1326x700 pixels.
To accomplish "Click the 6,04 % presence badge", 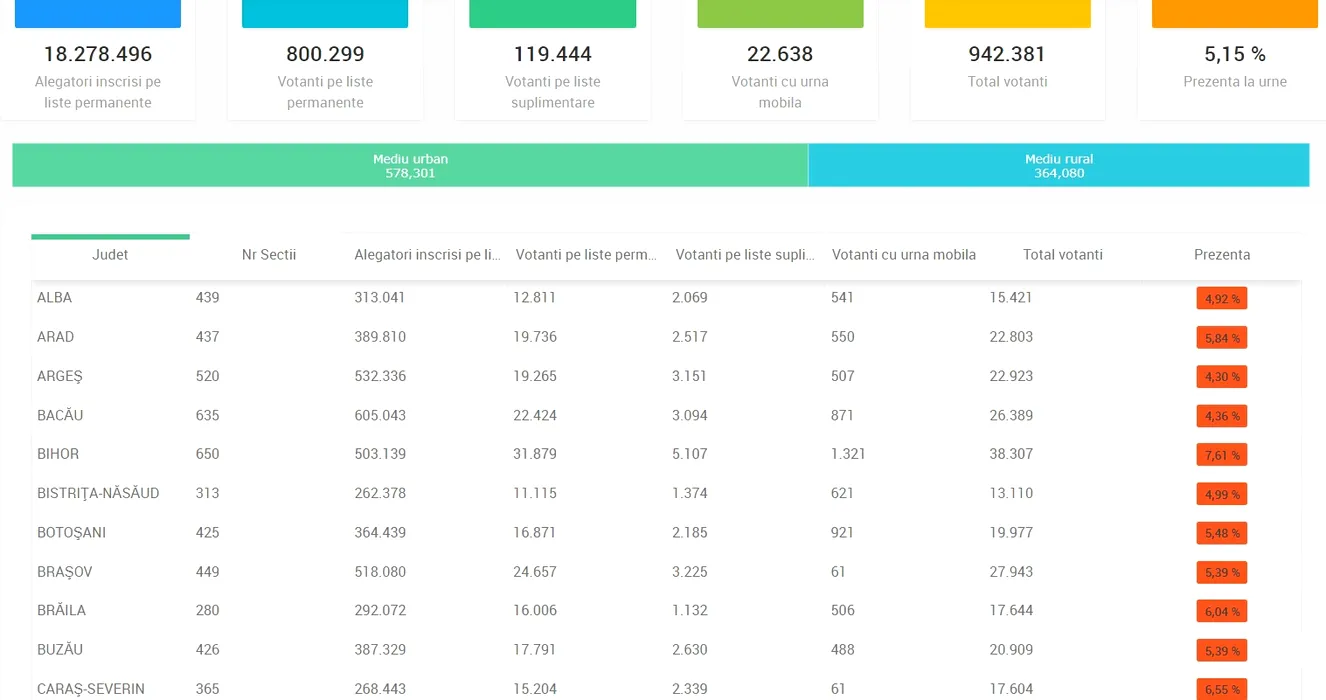I will click(1221, 611).
